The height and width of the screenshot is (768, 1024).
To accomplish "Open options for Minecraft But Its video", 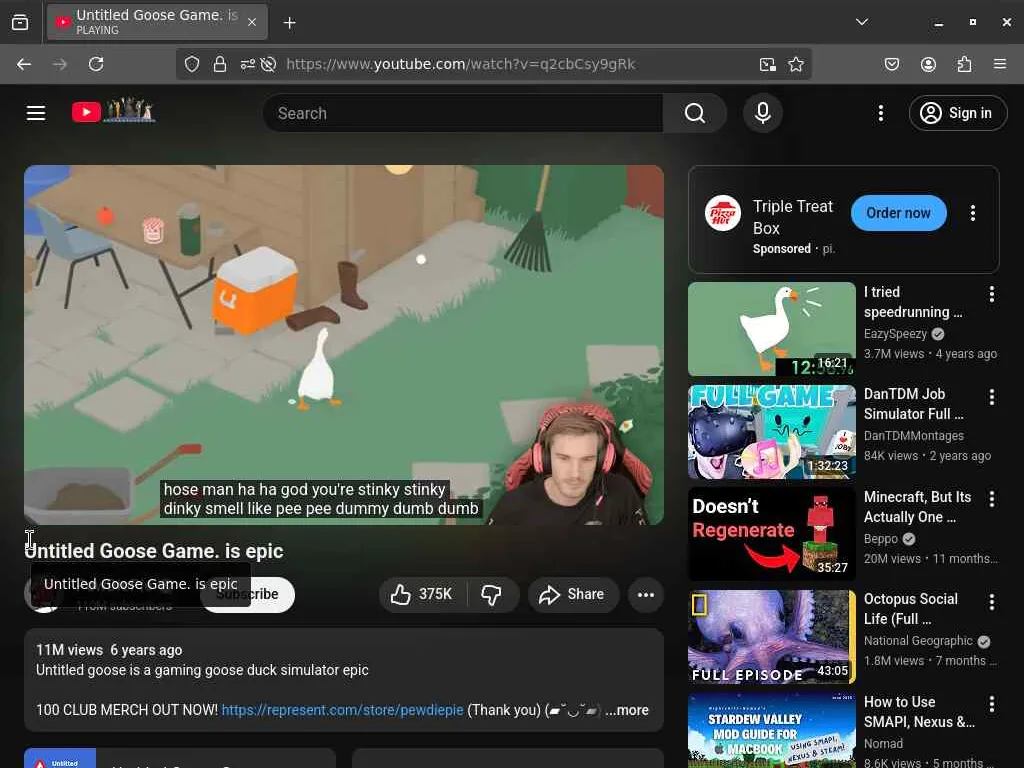I will point(991,499).
